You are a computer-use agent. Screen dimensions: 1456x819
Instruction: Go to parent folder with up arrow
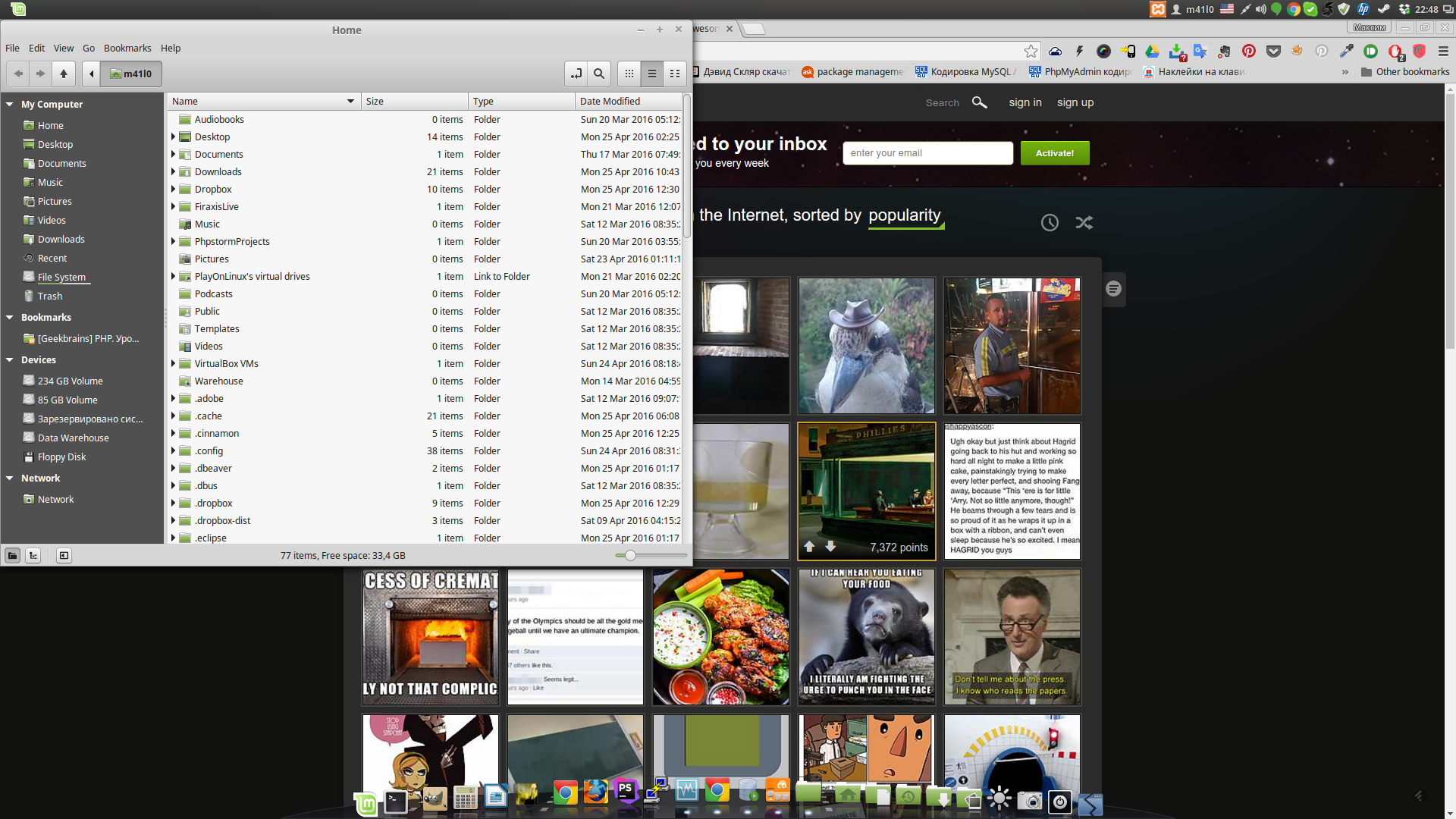point(64,74)
